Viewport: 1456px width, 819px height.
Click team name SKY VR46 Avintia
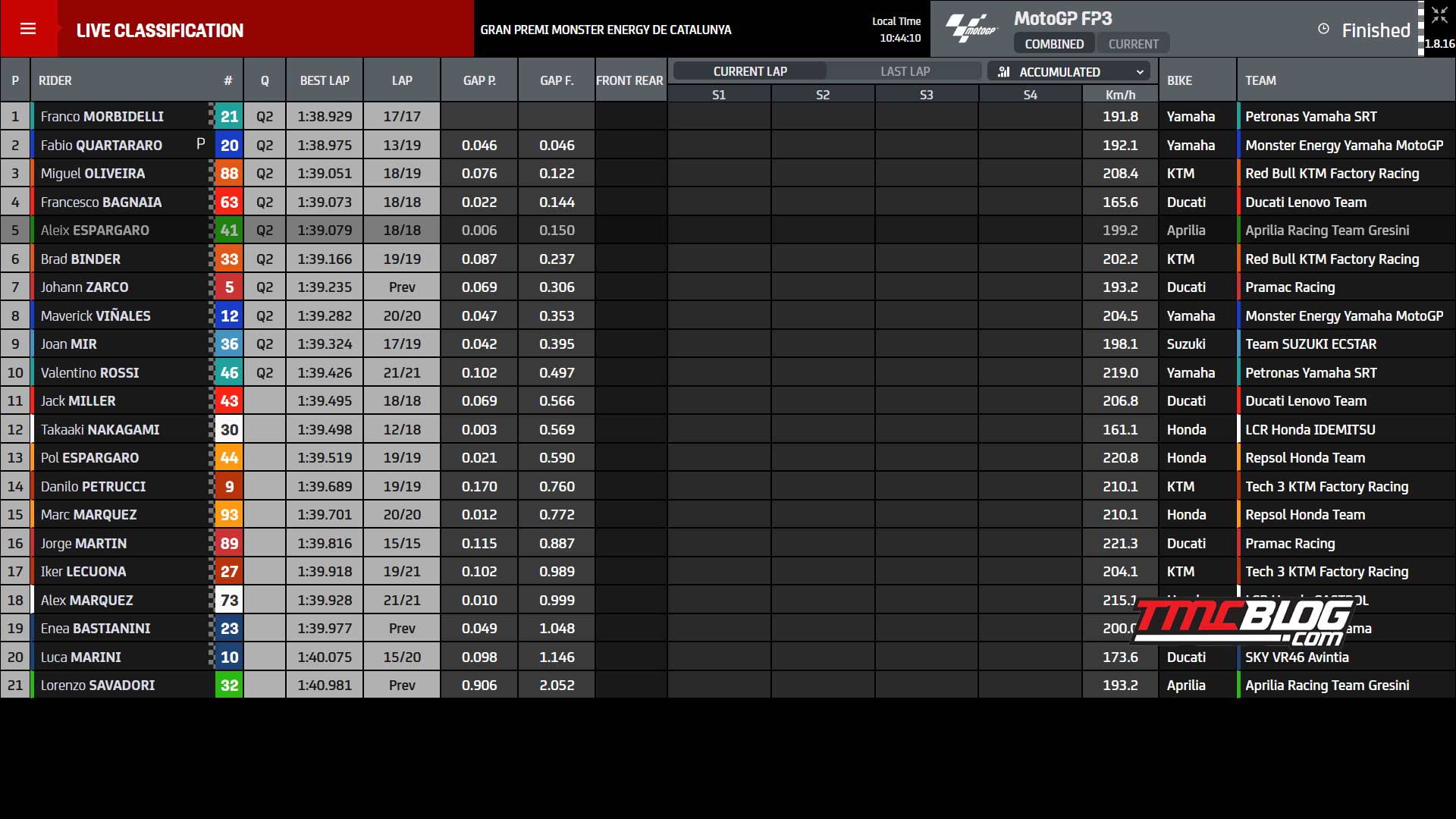[x=1297, y=657]
